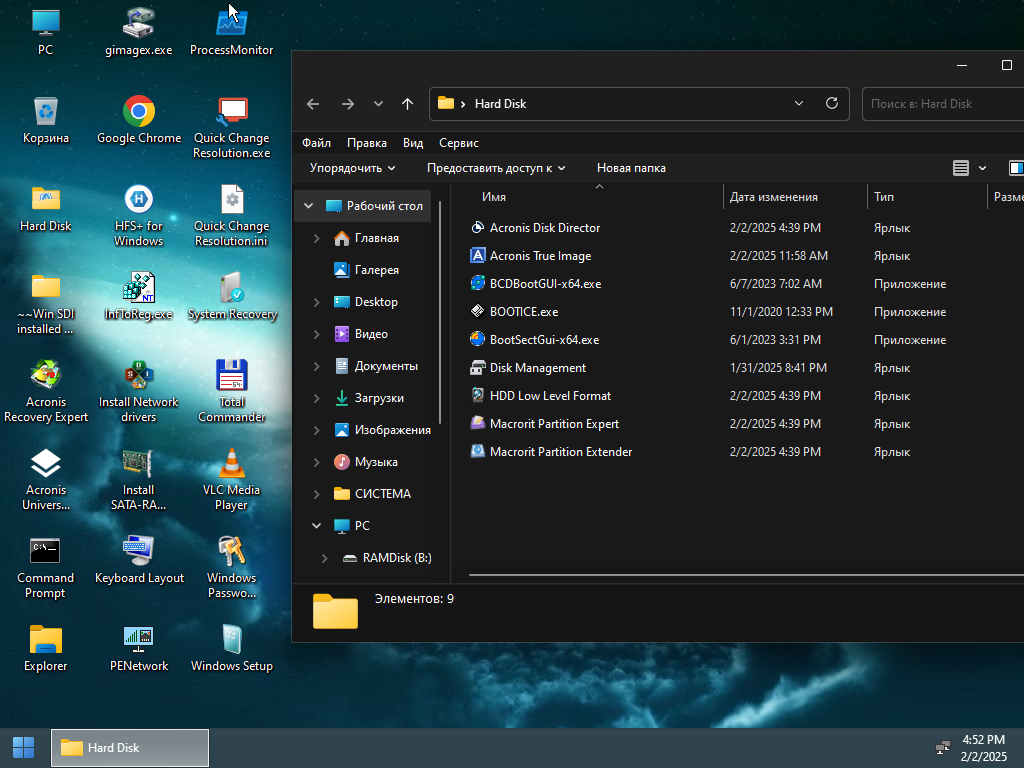Image resolution: width=1024 pixels, height=768 pixels.
Task: Open the Windows Start button
Action: [x=24, y=748]
